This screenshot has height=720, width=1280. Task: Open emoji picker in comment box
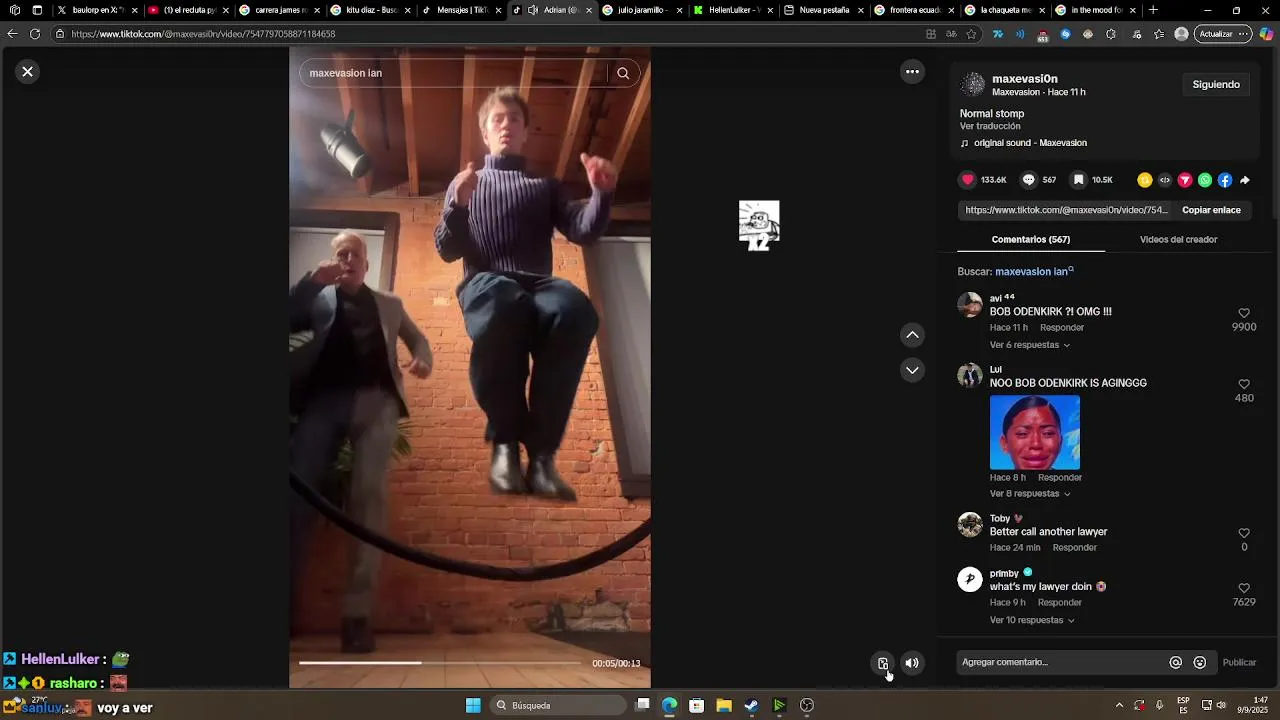tap(1200, 662)
